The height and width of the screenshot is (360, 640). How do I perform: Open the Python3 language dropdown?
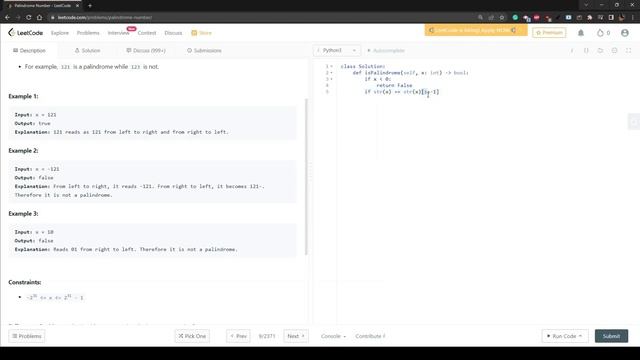(x=337, y=50)
